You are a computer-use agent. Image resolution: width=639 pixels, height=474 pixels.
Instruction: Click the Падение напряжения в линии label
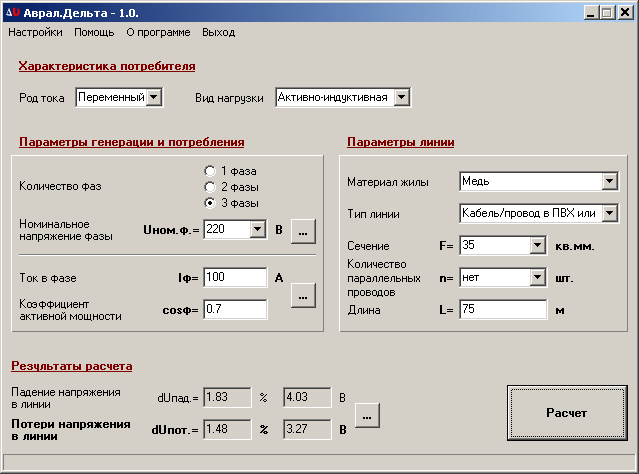click(66, 398)
